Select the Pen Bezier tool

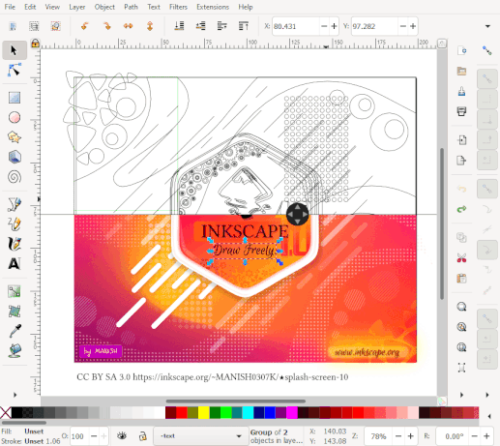14,204
